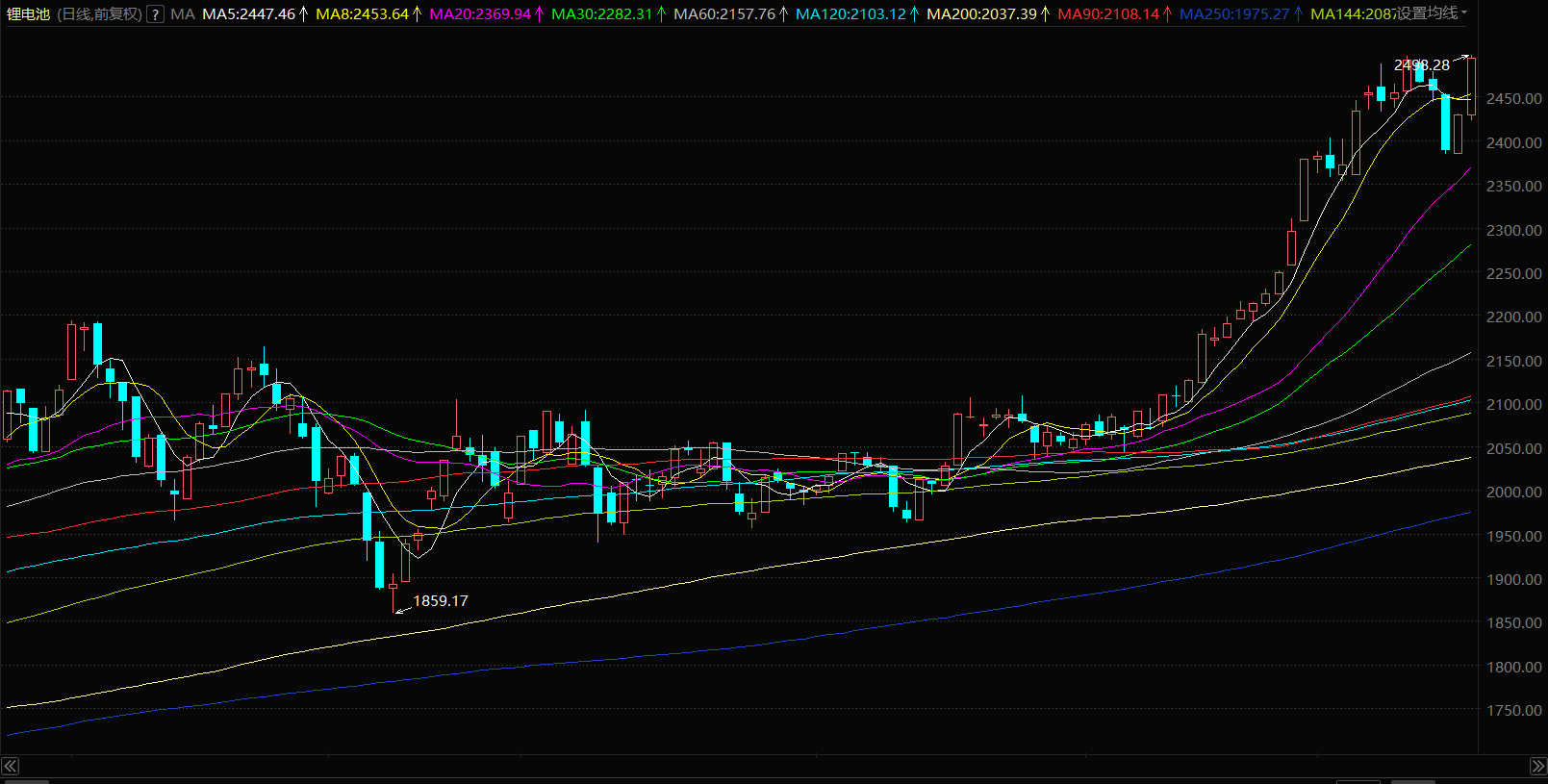This screenshot has width=1548, height=784.
Task: Click the 2200.00 price axis label
Action: point(1514,317)
